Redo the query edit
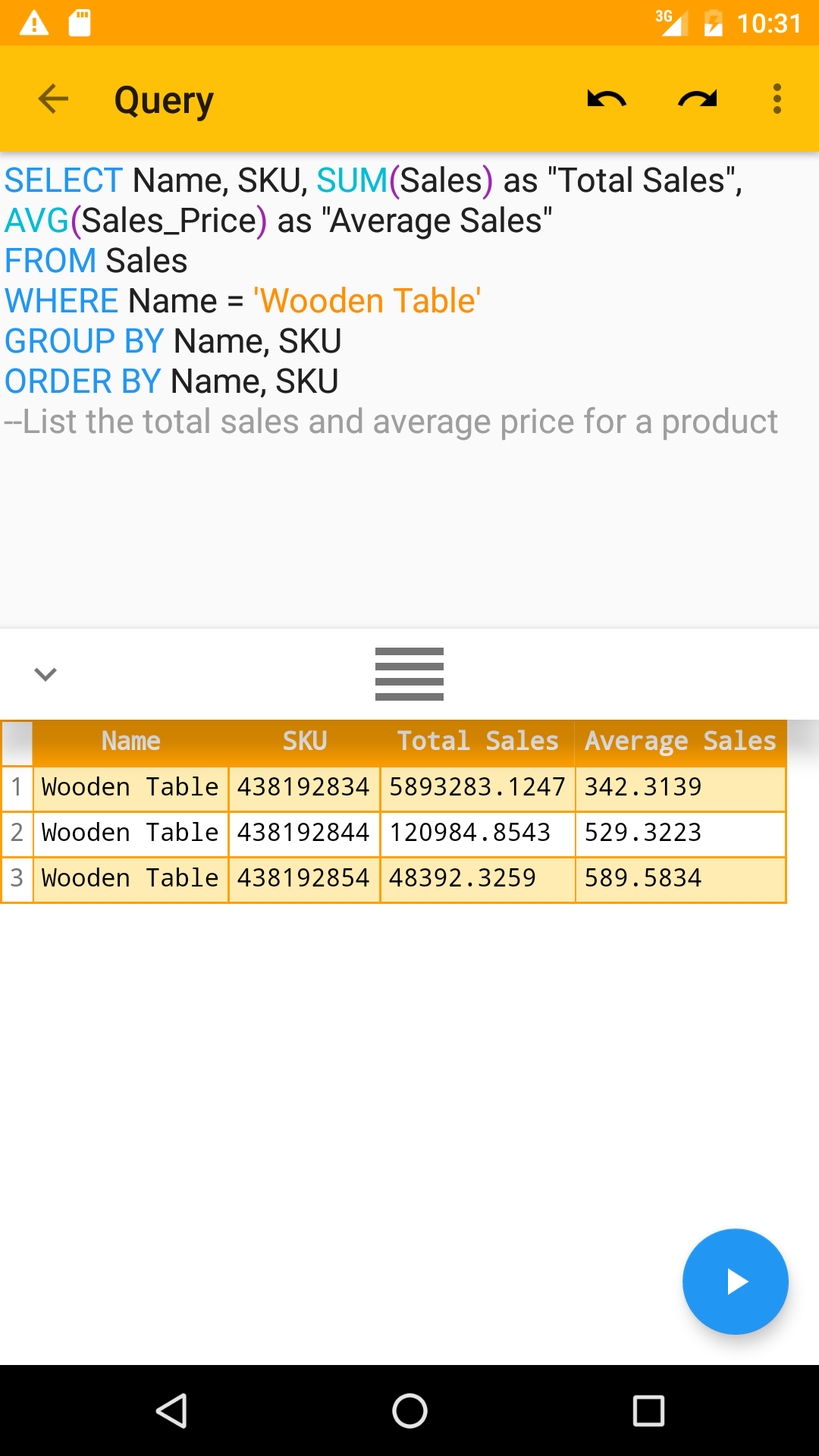Image resolution: width=819 pixels, height=1456 pixels. [698, 99]
